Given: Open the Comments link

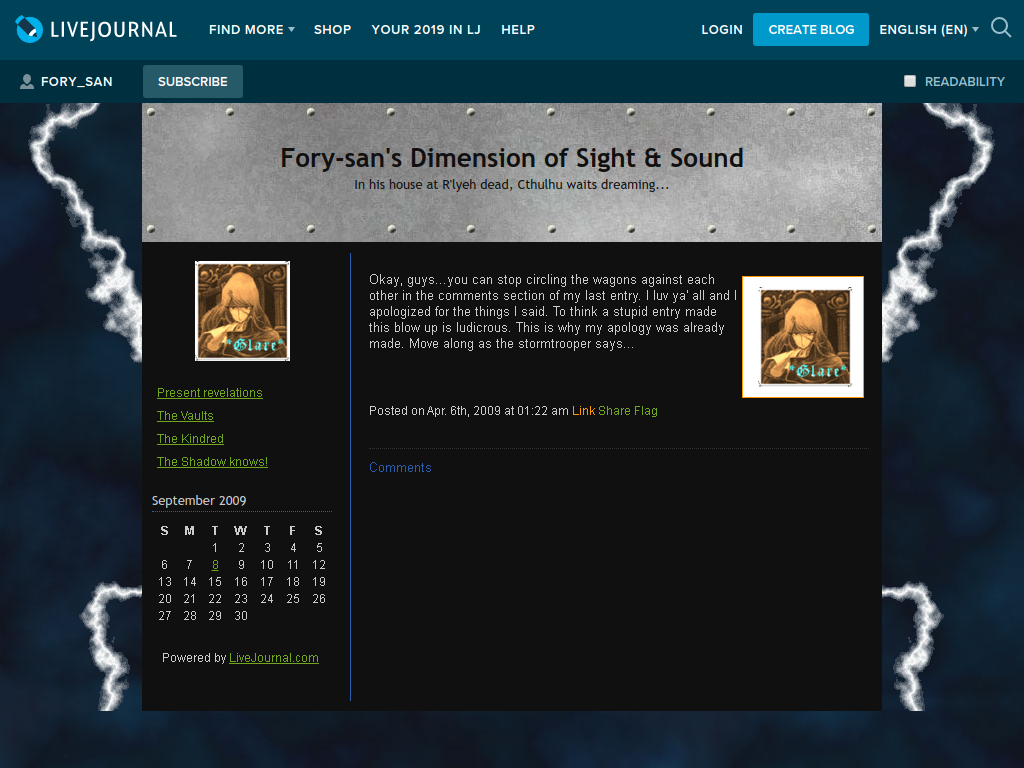Looking at the screenshot, I should pyautogui.click(x=400, y=468).
